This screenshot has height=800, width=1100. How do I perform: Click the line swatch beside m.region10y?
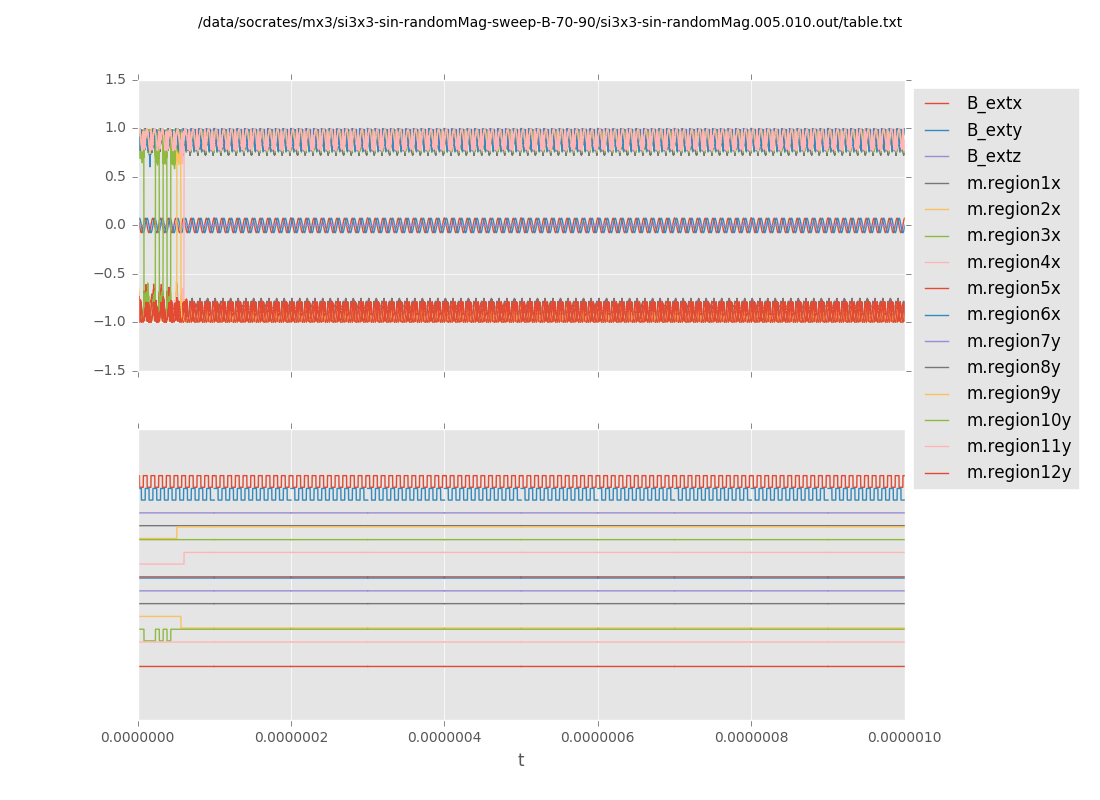click(937, 420)
